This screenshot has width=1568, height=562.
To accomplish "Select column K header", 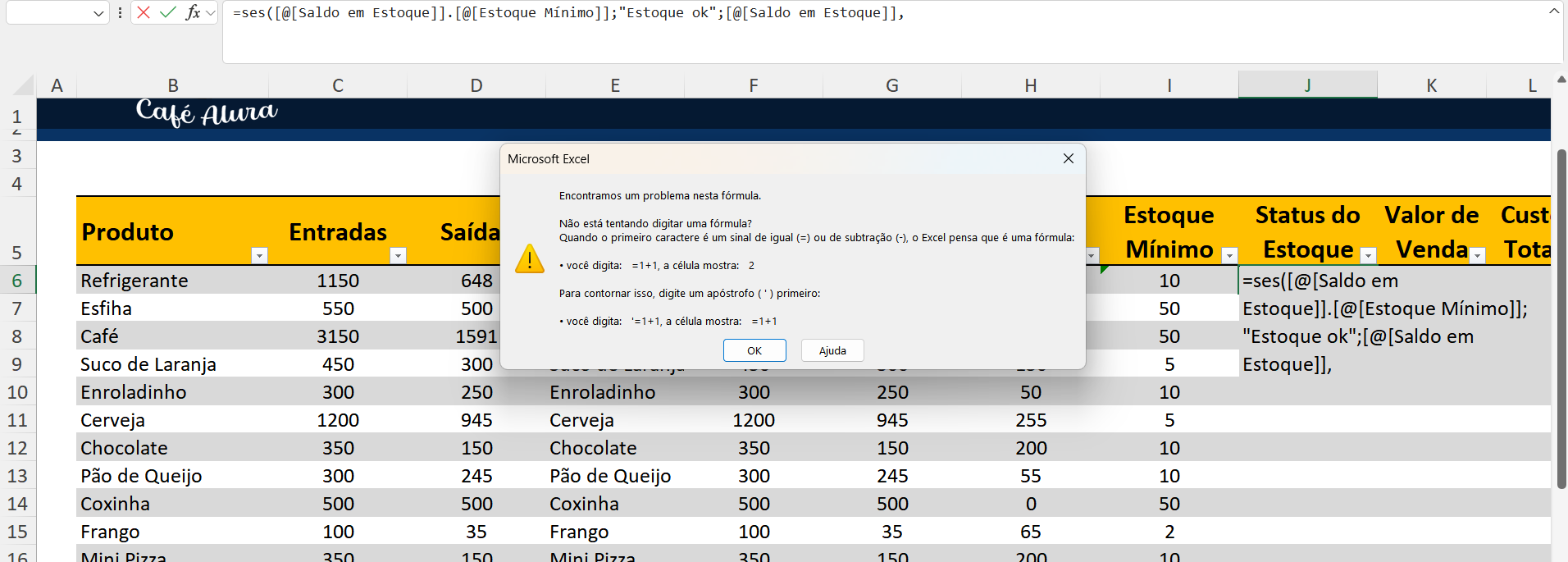I will [1431, 85].
